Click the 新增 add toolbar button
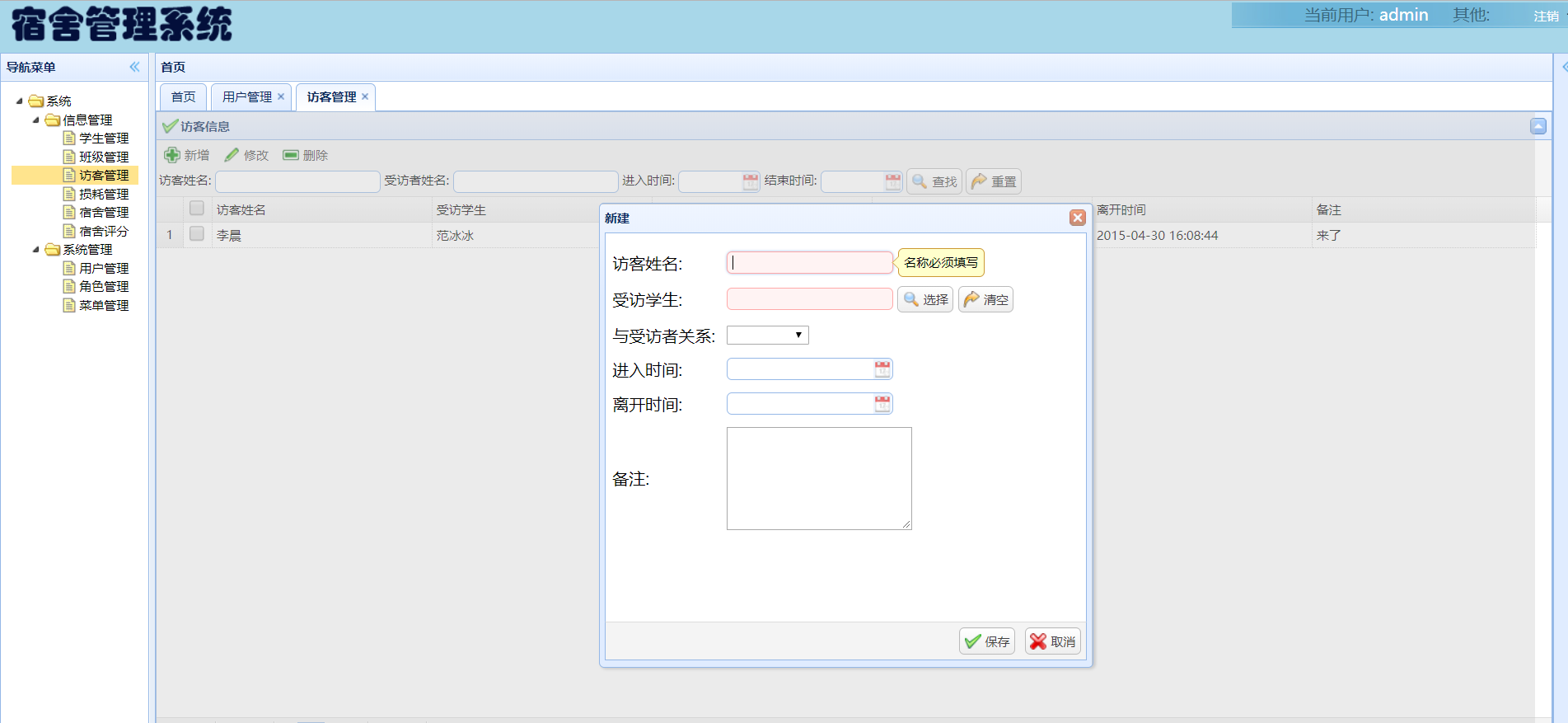Image resolution: width=1568 pixels, height=723 pixels. click(187, 155)
